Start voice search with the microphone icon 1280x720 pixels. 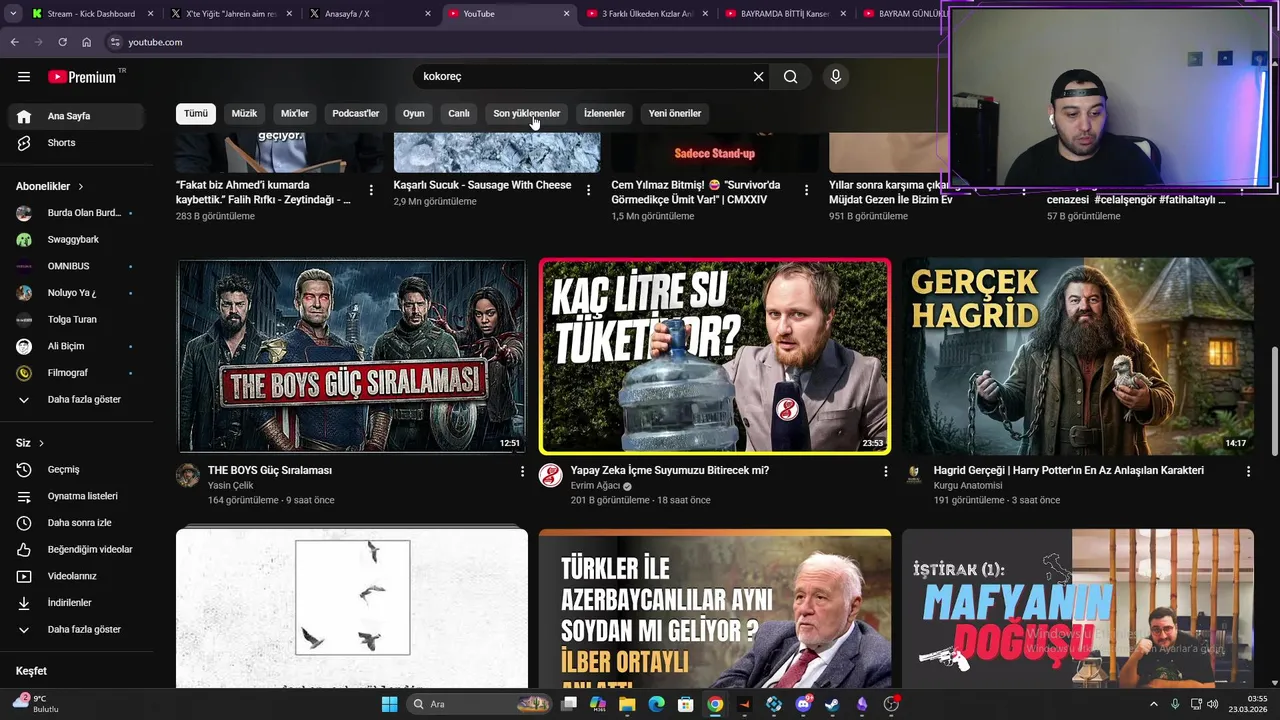pyautogui.click(x=836, y=76)
